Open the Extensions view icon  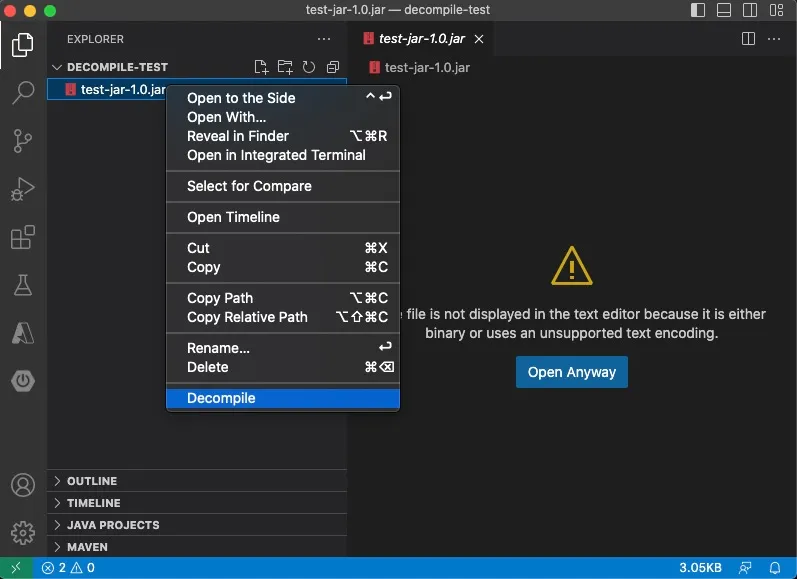tap(23, 237)
